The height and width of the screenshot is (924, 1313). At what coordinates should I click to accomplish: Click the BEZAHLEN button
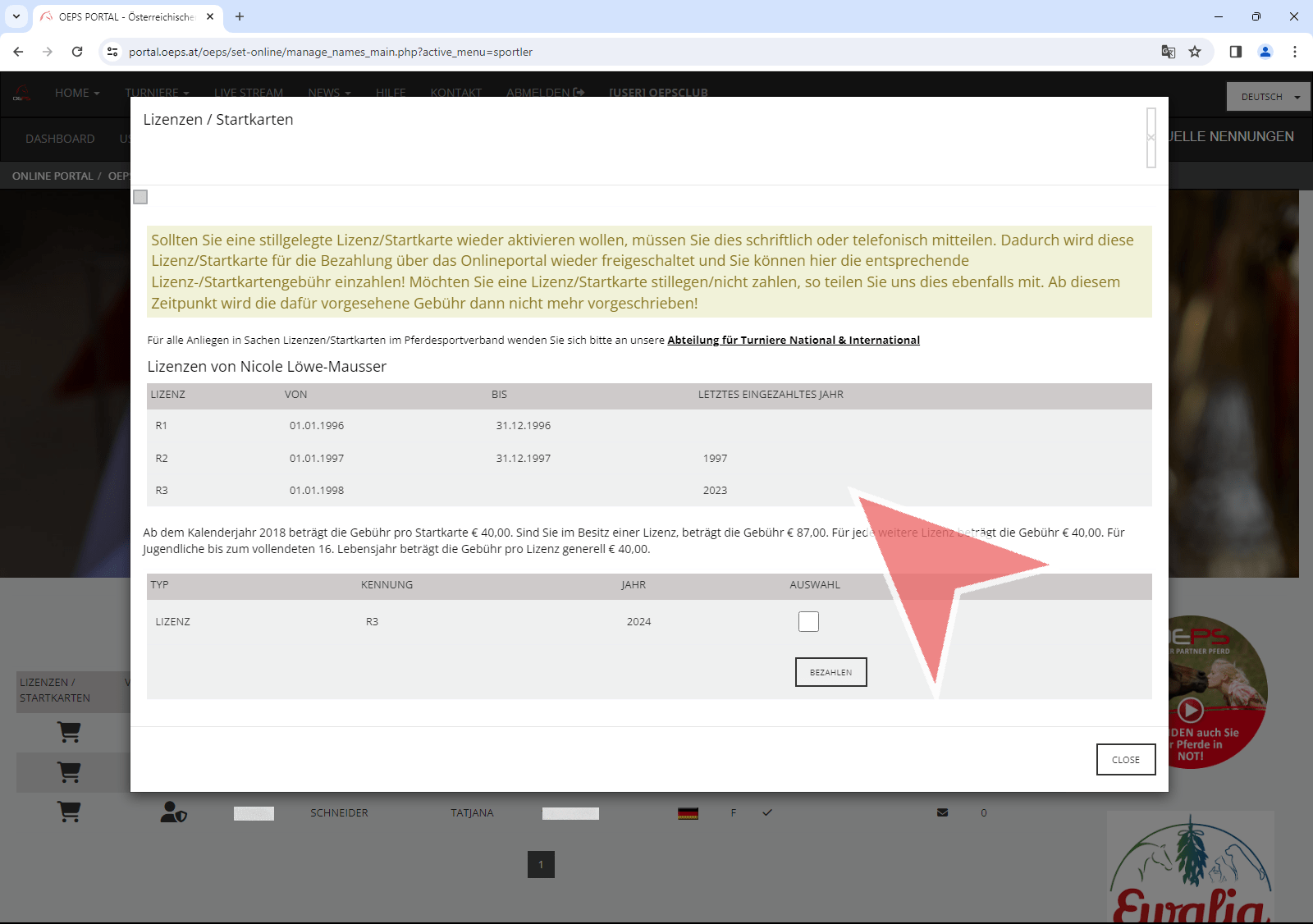click(830, 672)
